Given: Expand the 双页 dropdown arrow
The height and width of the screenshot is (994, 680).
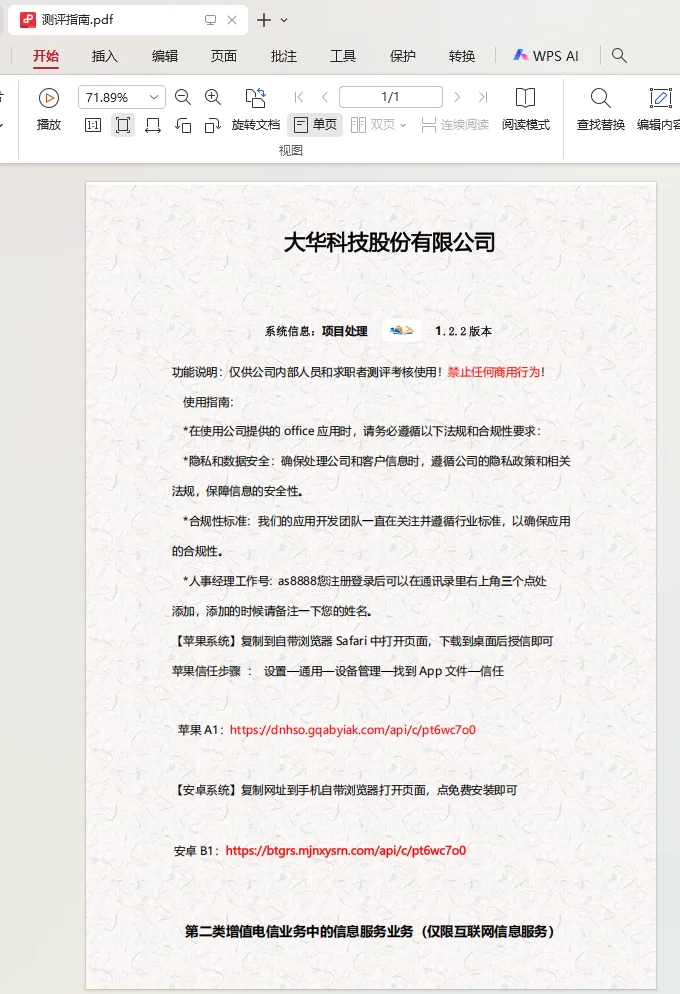Looking at the screenshot, I should pos(403,126).
